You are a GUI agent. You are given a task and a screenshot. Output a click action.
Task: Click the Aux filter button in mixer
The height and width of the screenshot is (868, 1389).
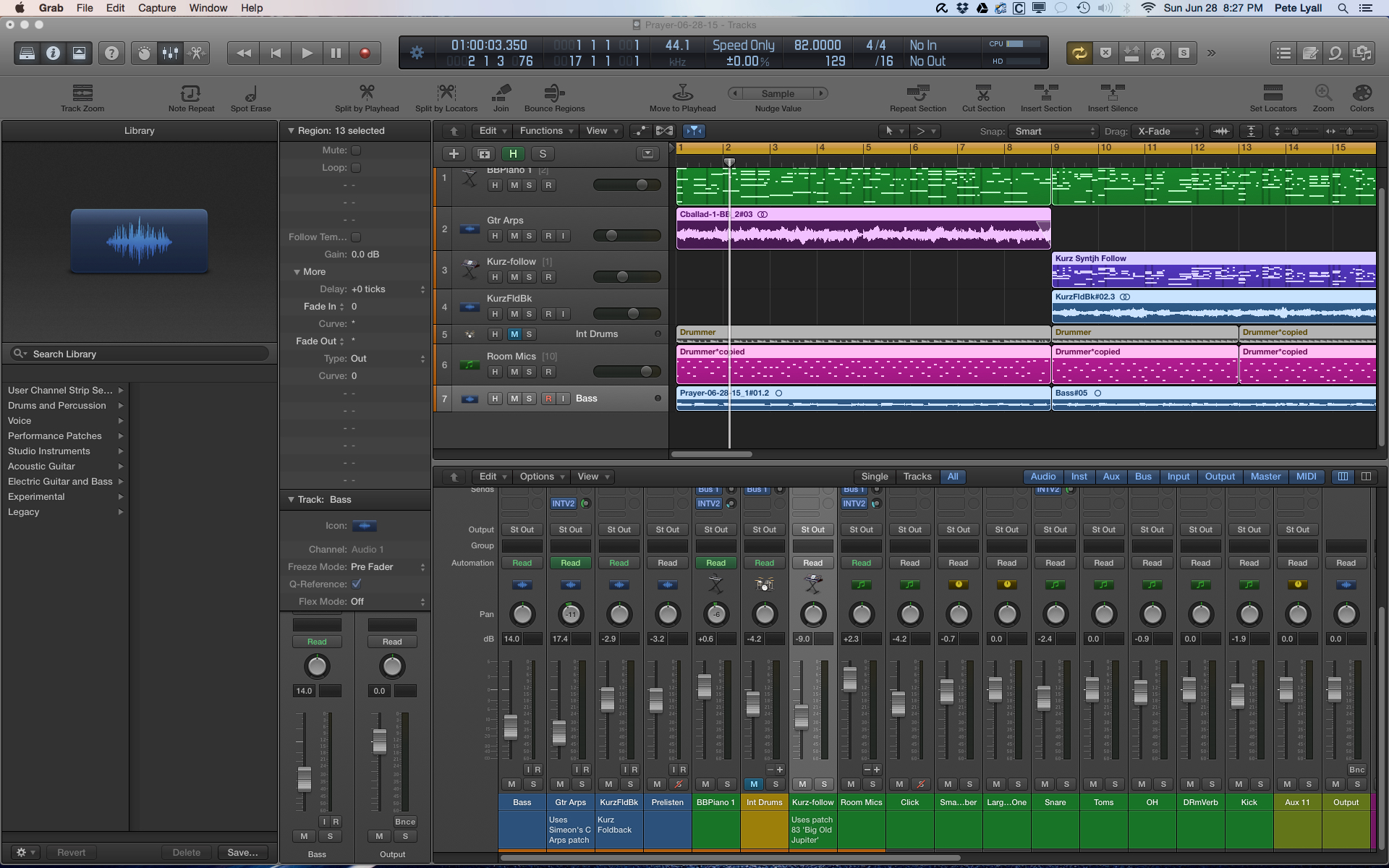(1110, 476)
